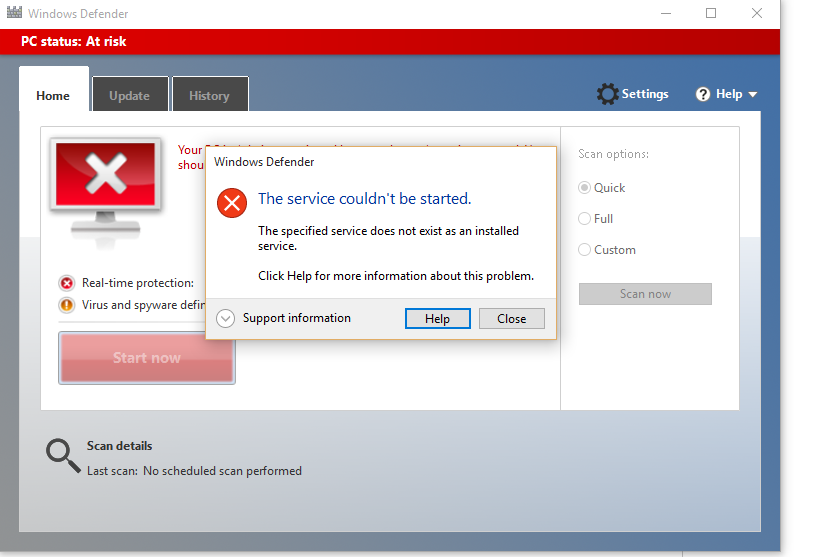
Task: Switch to the History tab
Action: point(210,96)
